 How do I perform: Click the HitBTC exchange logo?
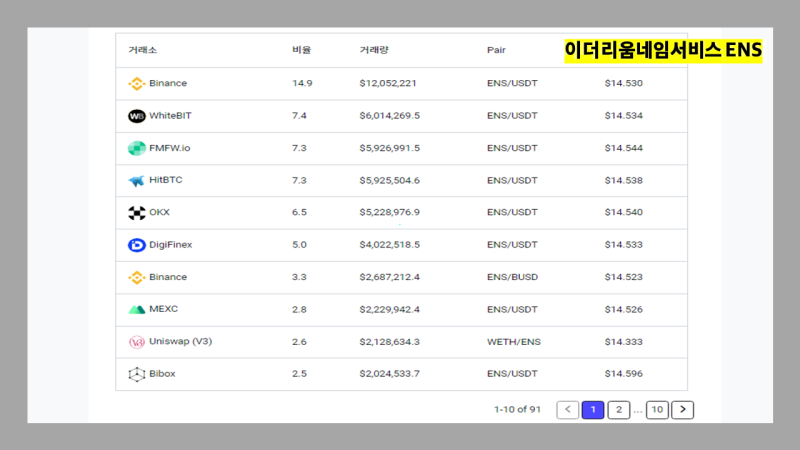[137, 181]
